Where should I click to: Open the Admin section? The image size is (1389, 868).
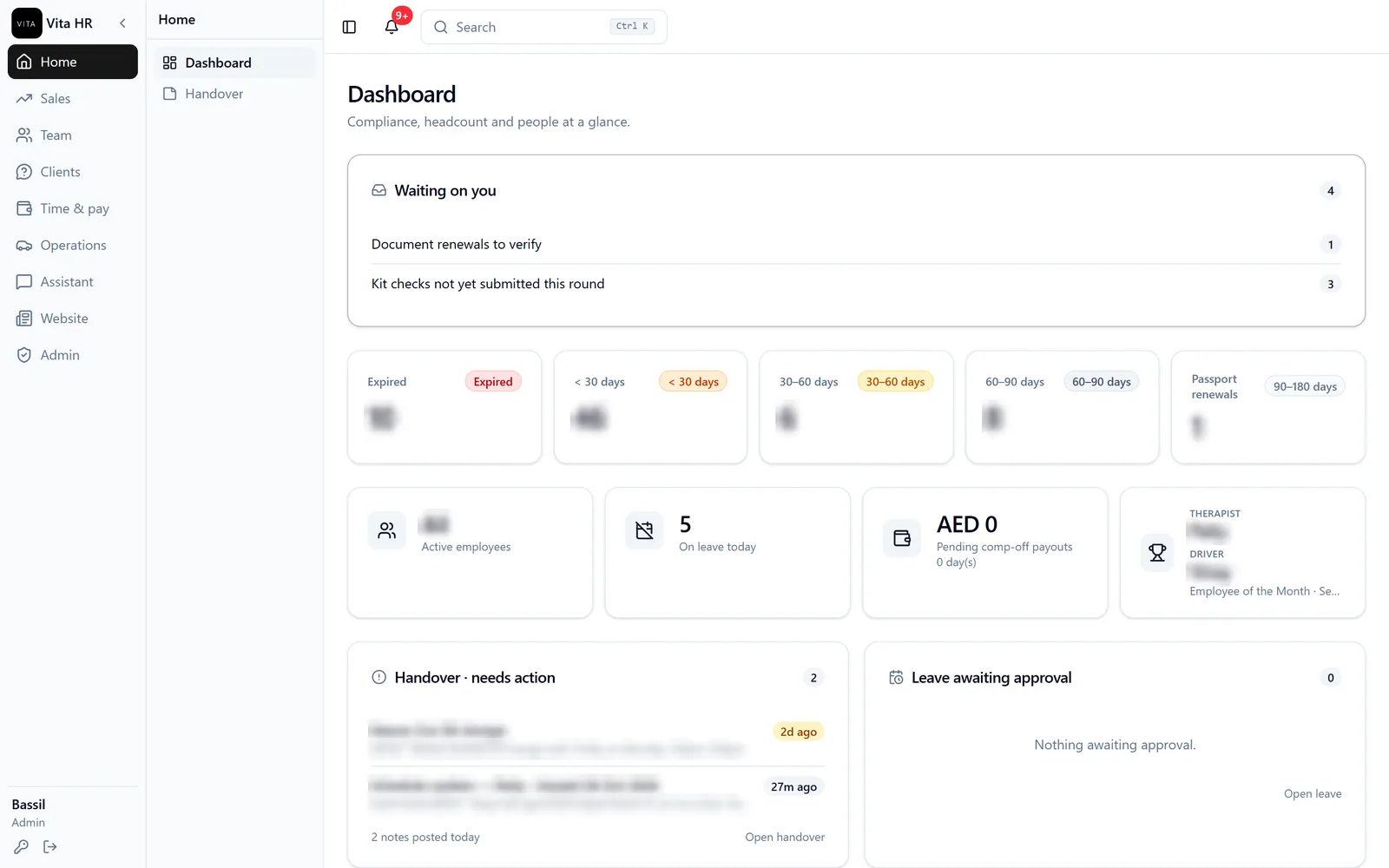(x=73, y=355)
